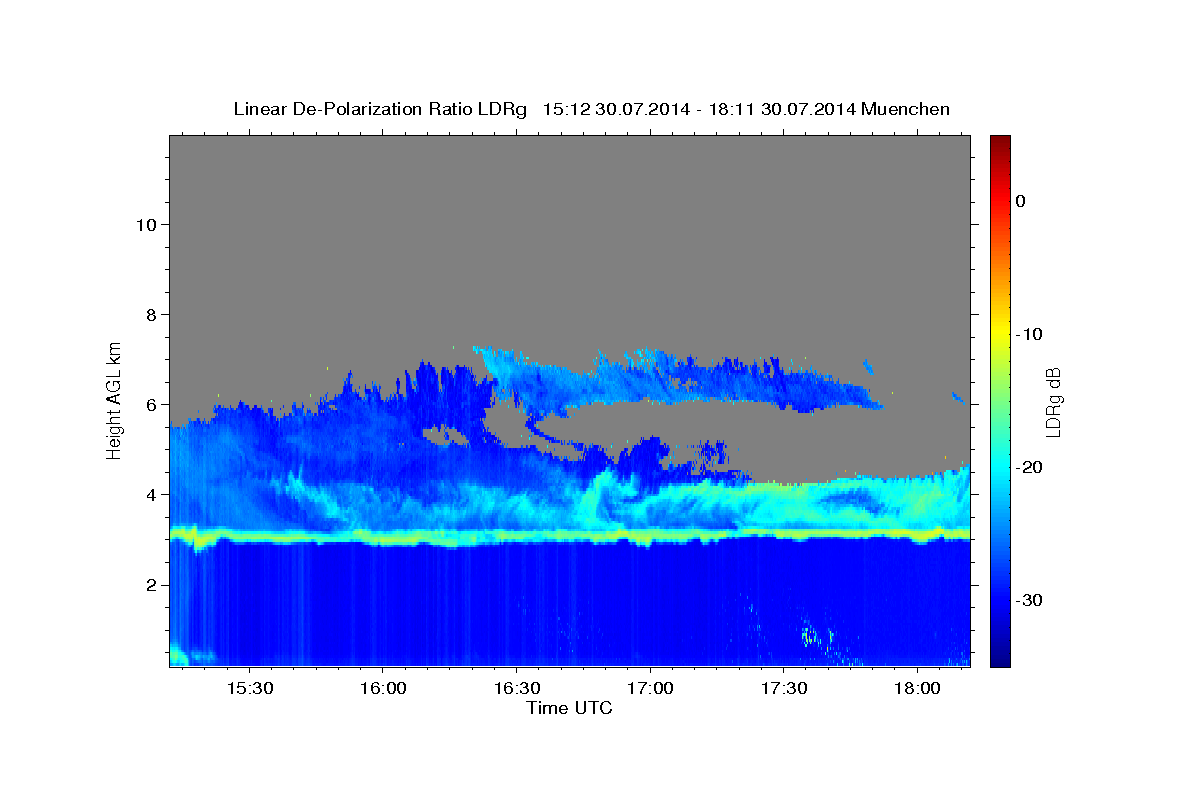
Task: Click the end timestamp "18:11 30.07.2014" in the title
Action: pos(781,109)
